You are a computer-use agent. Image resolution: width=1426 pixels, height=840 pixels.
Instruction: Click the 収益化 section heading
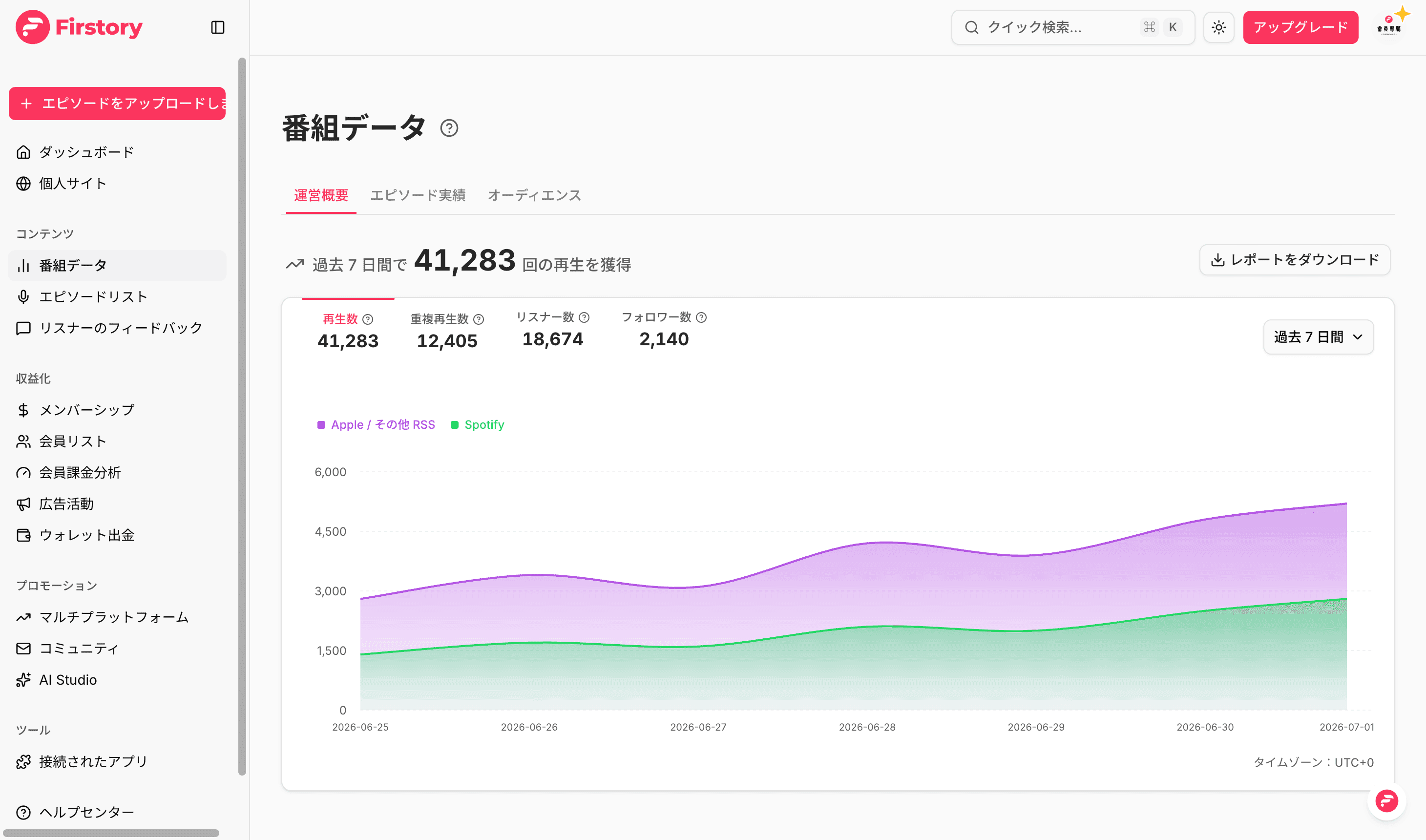click(x=33, y=378)
